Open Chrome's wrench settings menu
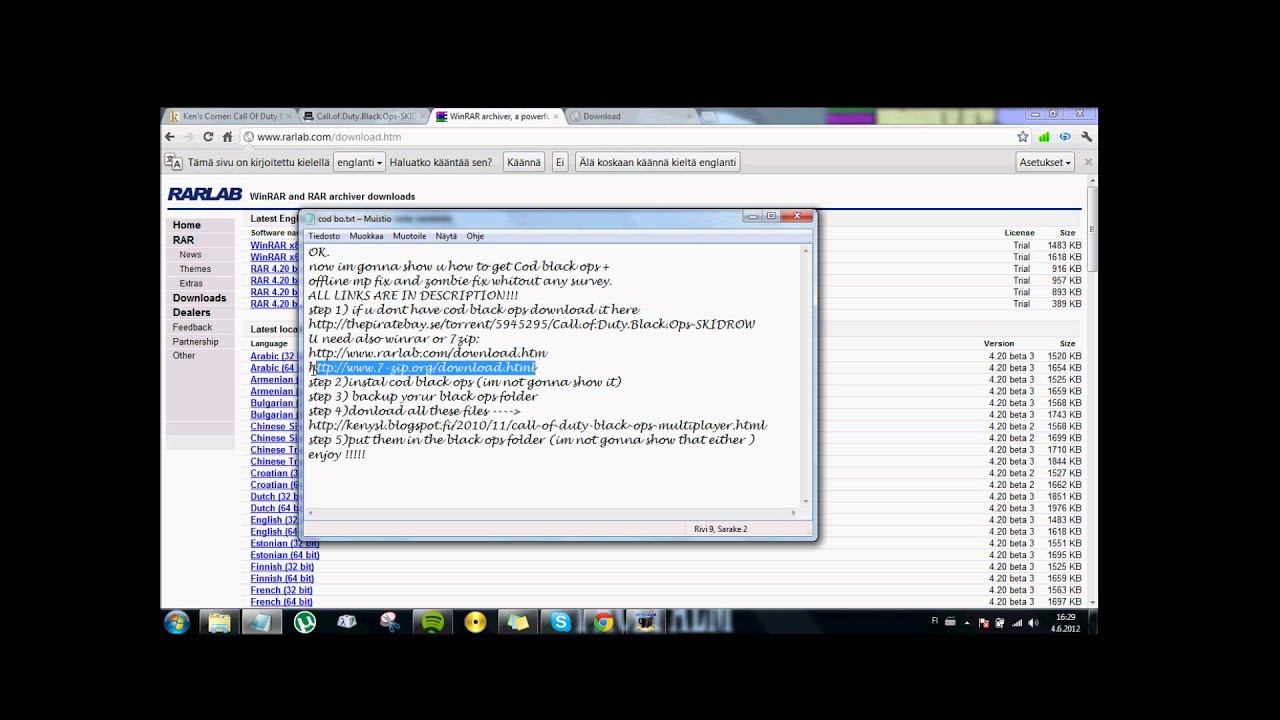Screen dimensions: 1280x720 coord(1086,137)
